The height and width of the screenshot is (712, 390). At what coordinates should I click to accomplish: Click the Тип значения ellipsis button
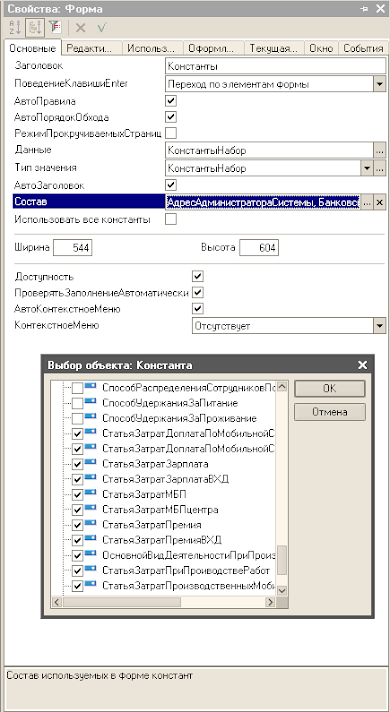[380, 168]
